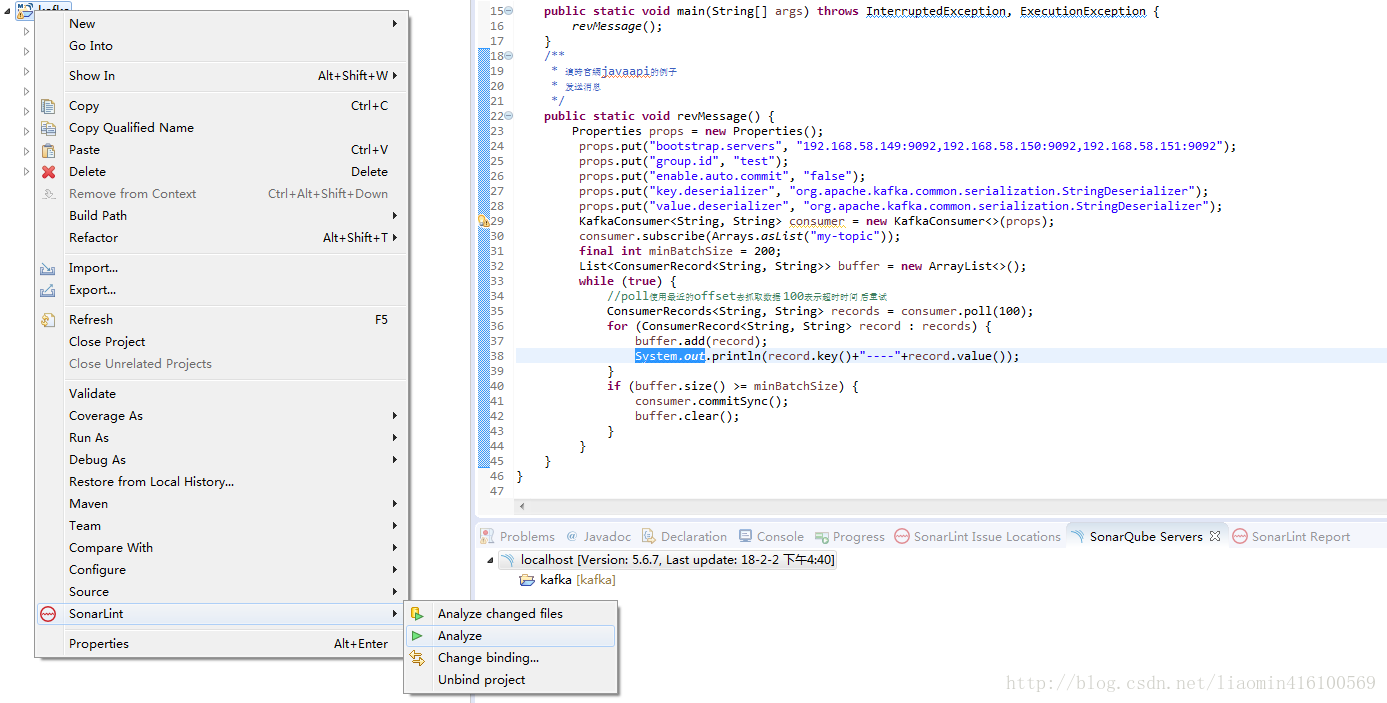Click the Change binding icon
The image size is (1387, 703).
click(417, 658)
